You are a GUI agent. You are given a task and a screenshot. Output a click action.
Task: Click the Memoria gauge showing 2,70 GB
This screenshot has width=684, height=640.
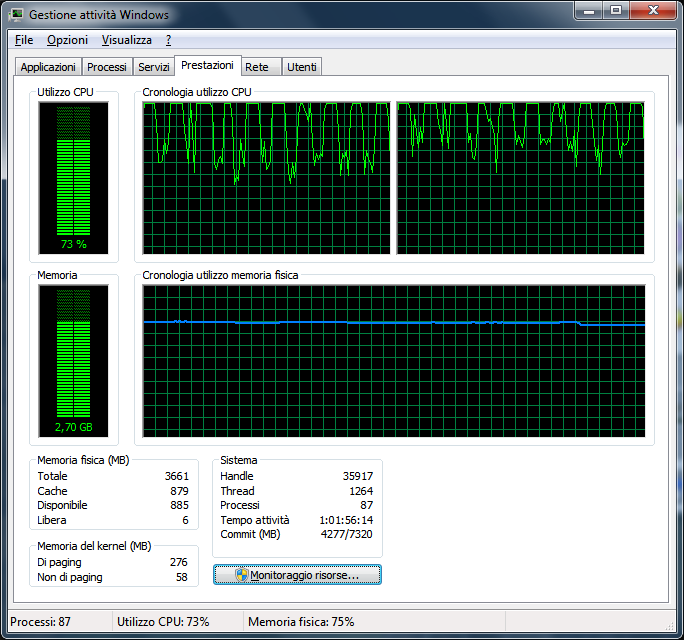pyautogui.click(x=73, y=361)
